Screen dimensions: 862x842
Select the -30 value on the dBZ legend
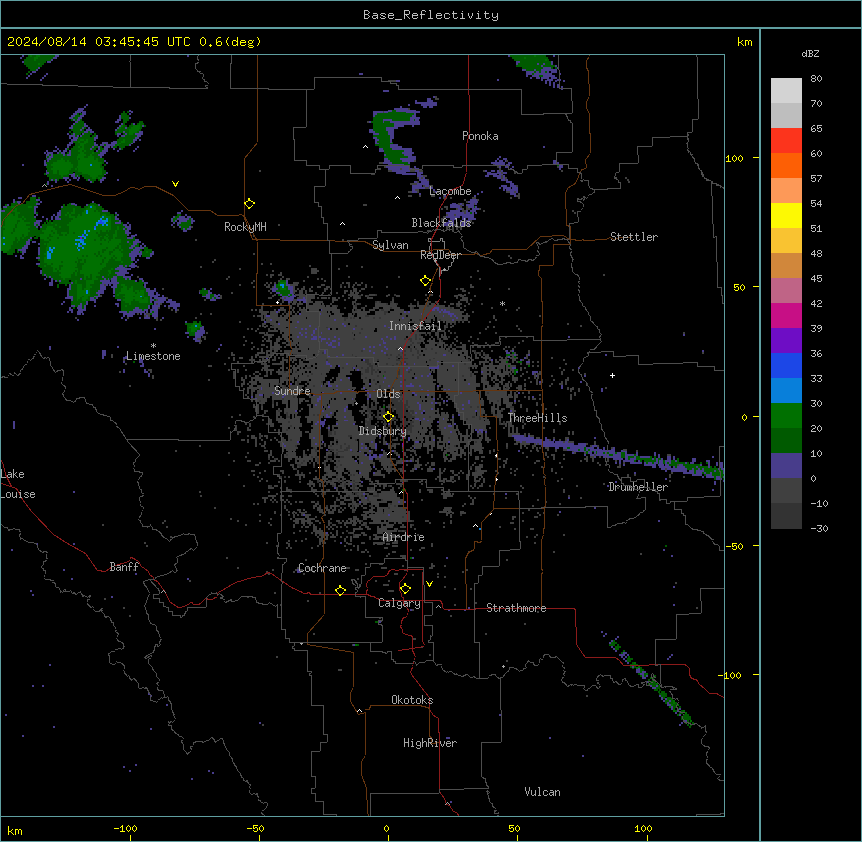click(x=819, y=528)
